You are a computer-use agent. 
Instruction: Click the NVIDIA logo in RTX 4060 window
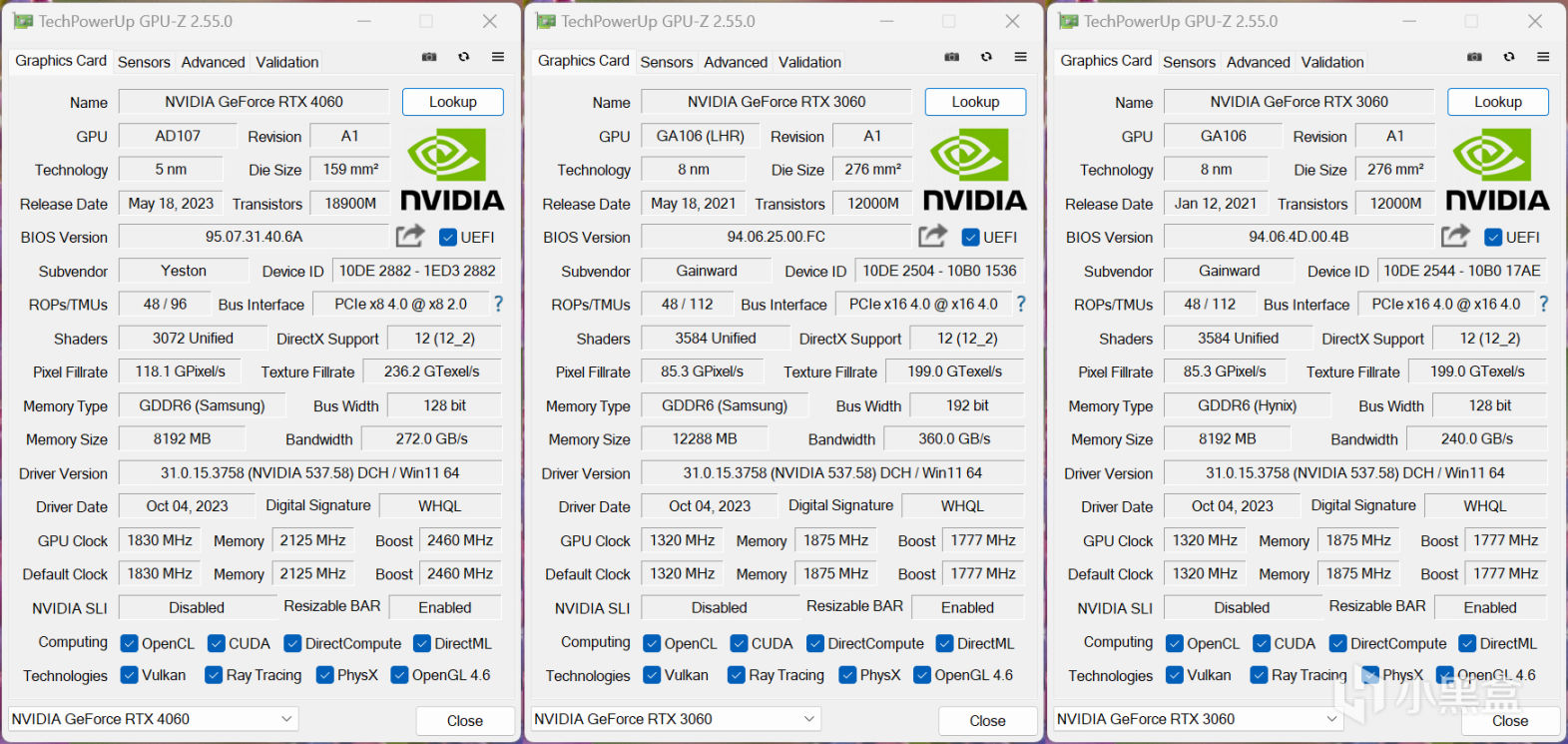452,170
